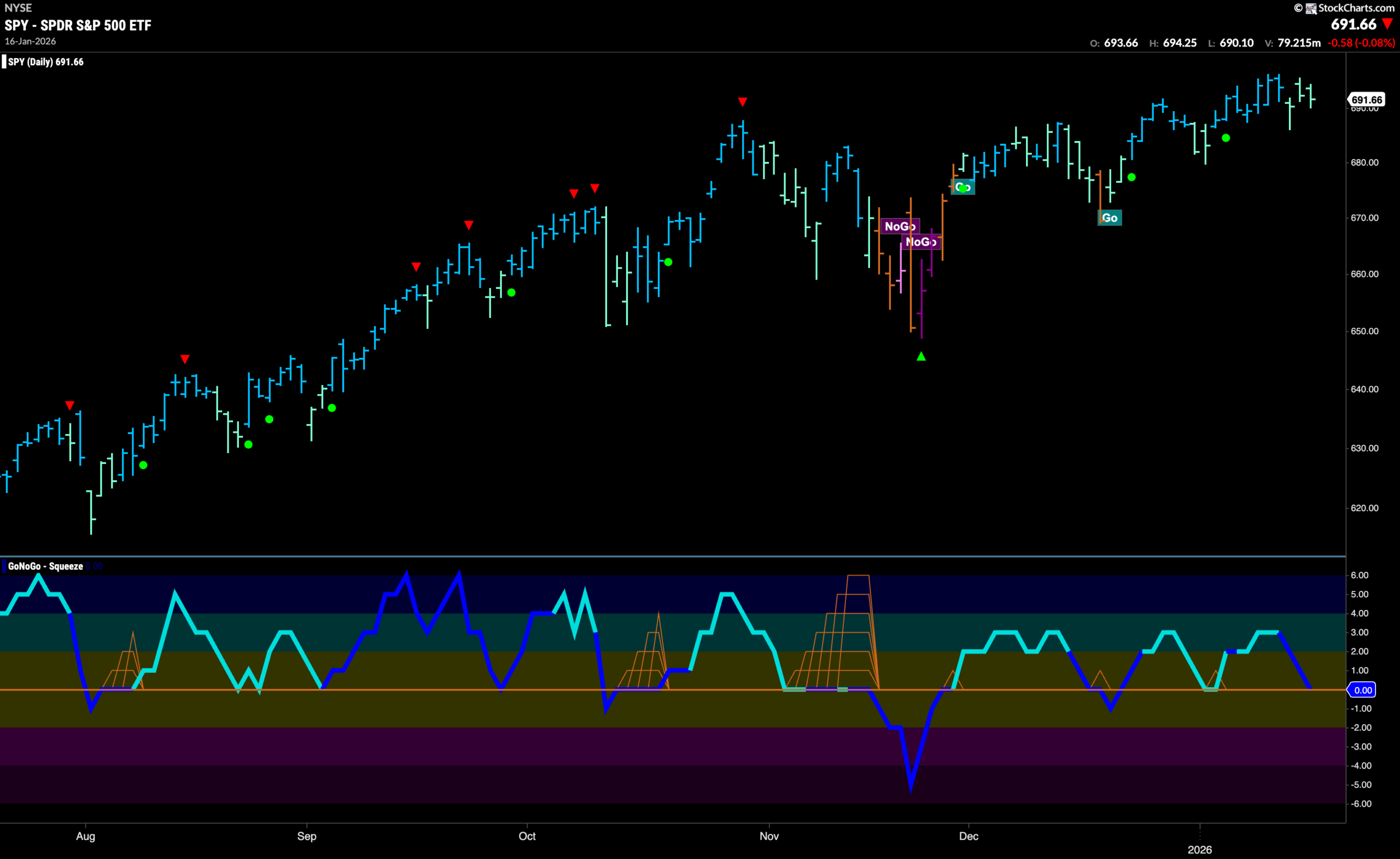Click the 650.00 price axis label
Viewport: 1400px width, 859px height.
coord(1364,332)
